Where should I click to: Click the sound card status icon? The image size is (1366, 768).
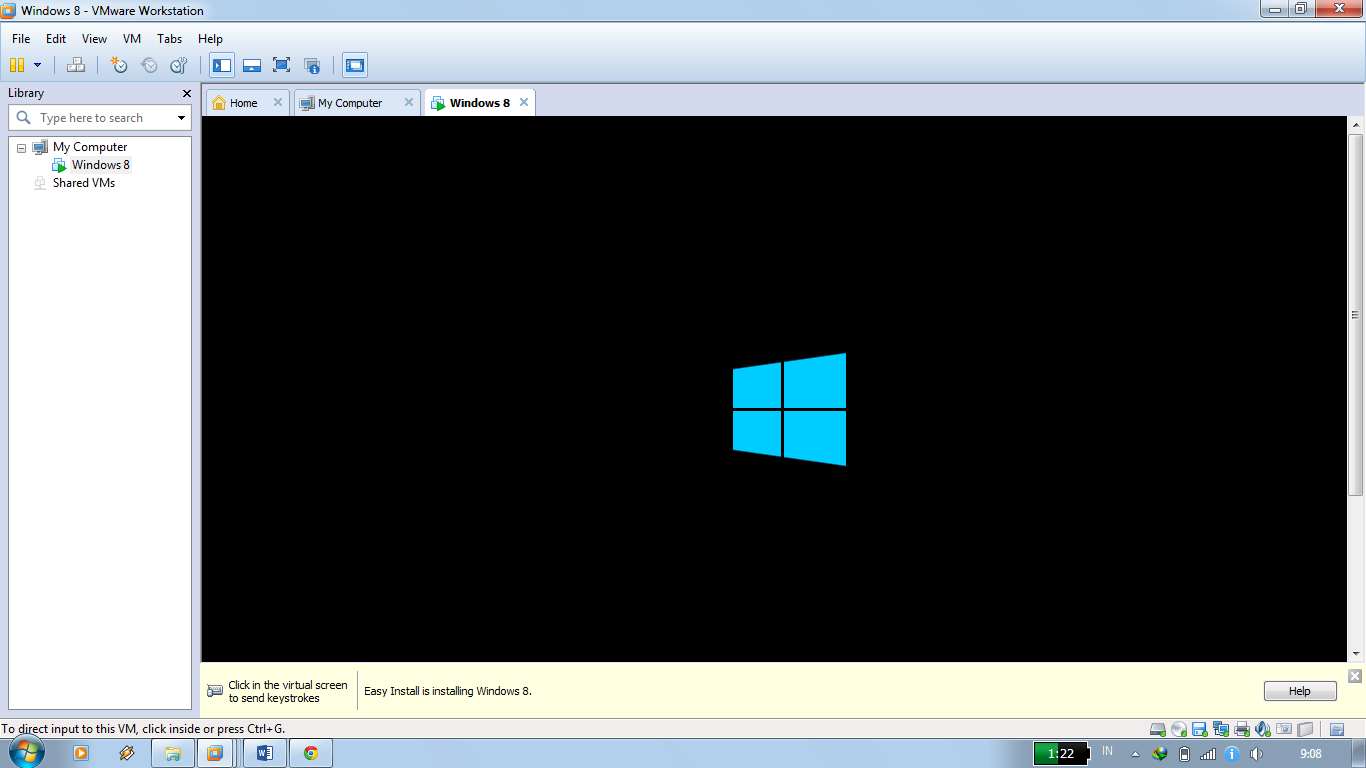coord(1263,729)
